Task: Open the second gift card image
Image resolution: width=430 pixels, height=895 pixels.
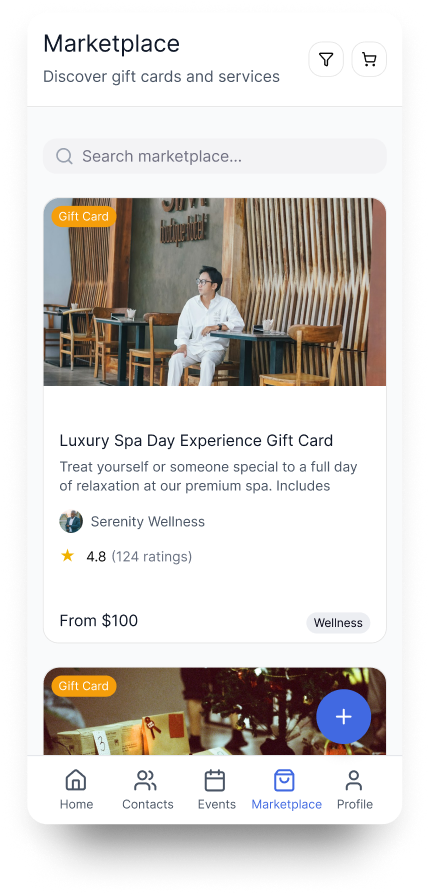Action: [215, 711]
